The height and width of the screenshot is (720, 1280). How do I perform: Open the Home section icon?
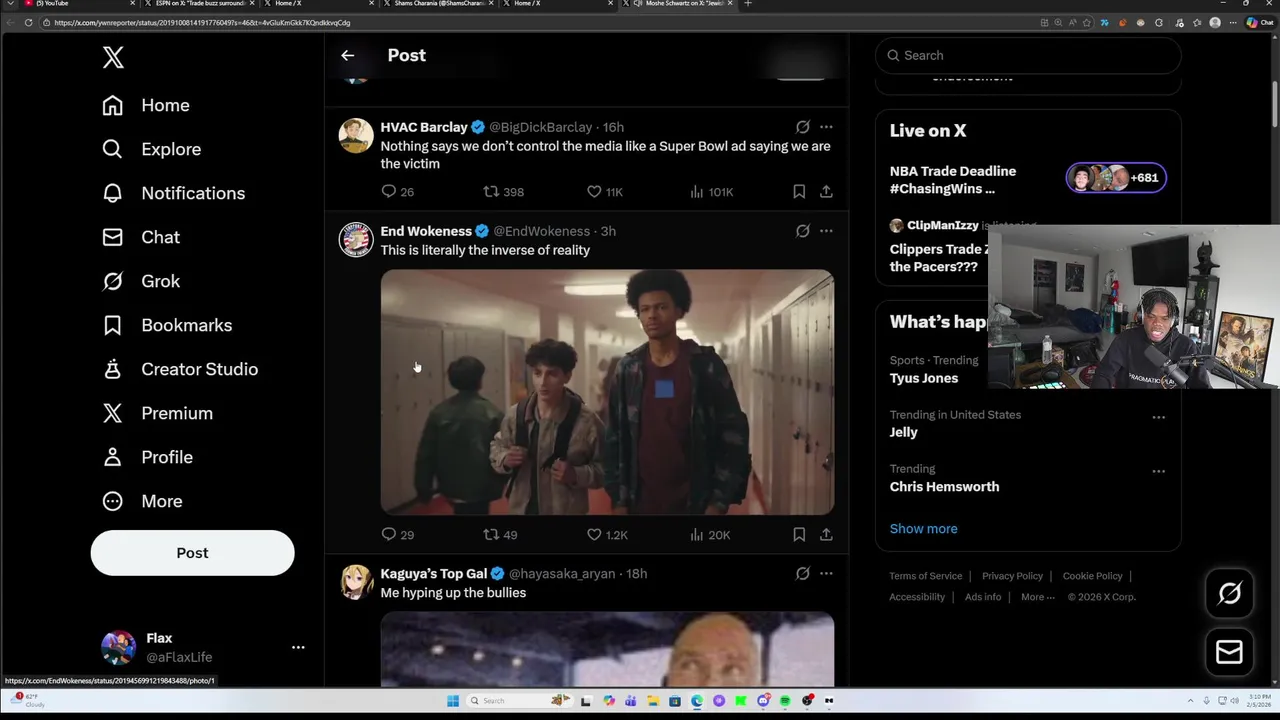tap(112, 105)
